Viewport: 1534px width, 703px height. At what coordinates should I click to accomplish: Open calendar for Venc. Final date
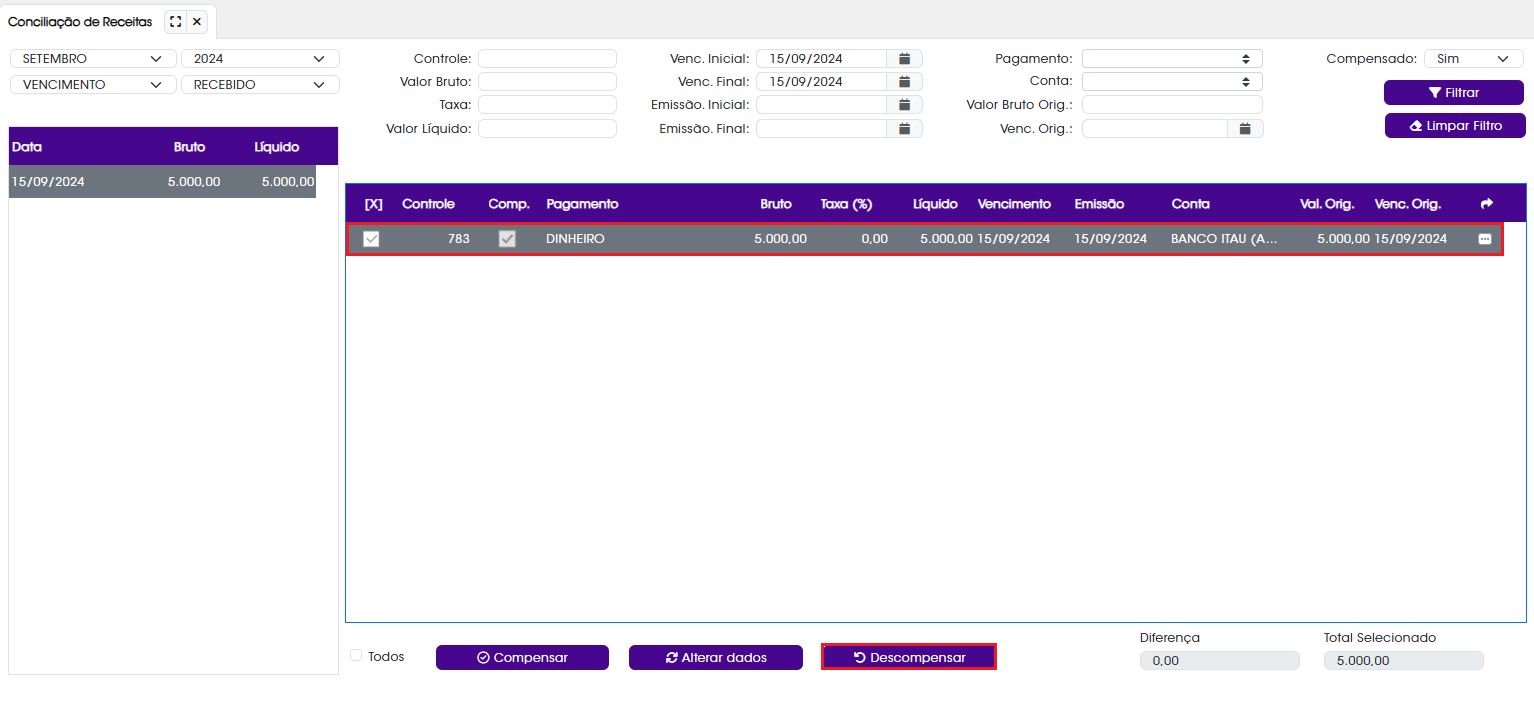pyautogui.click(x=904, y=82)
